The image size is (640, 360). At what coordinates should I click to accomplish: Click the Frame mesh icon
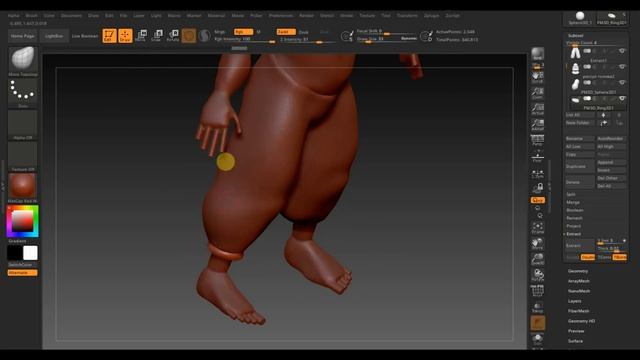click(538, 227)
